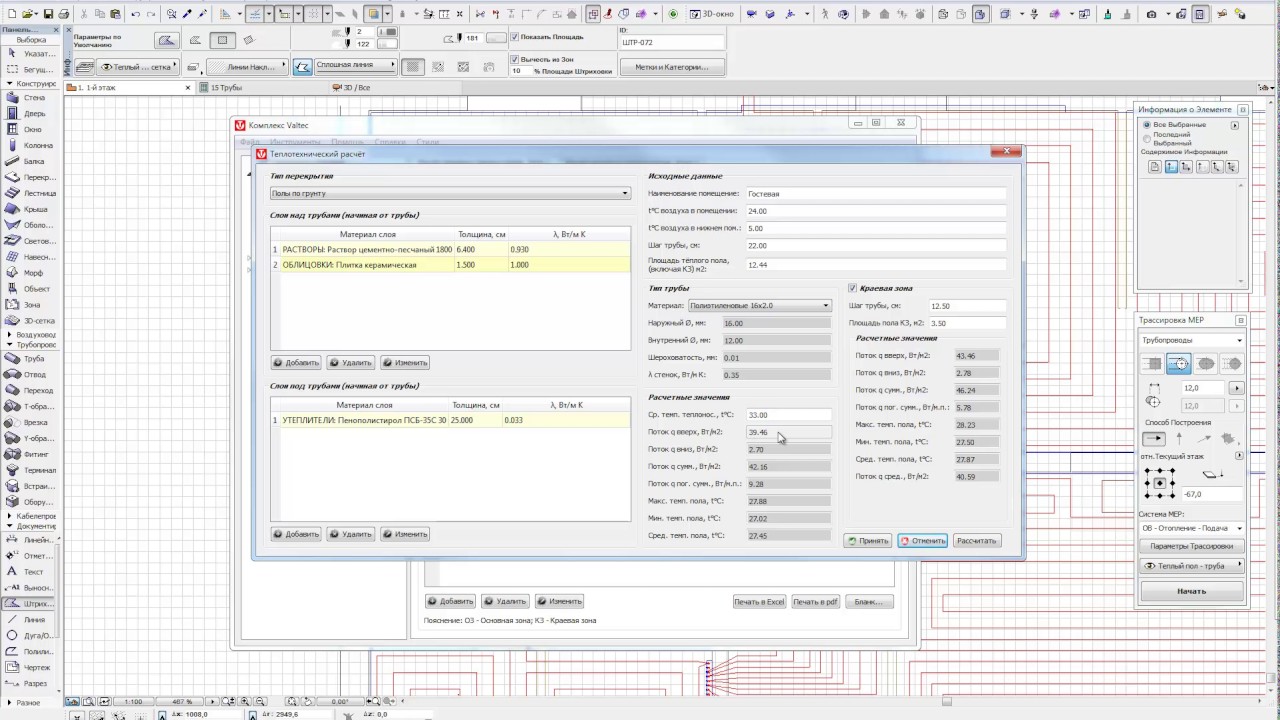Select Окно (Window) tool
This screenshot has width=1280, height=720.
click(x=31, y=130)
